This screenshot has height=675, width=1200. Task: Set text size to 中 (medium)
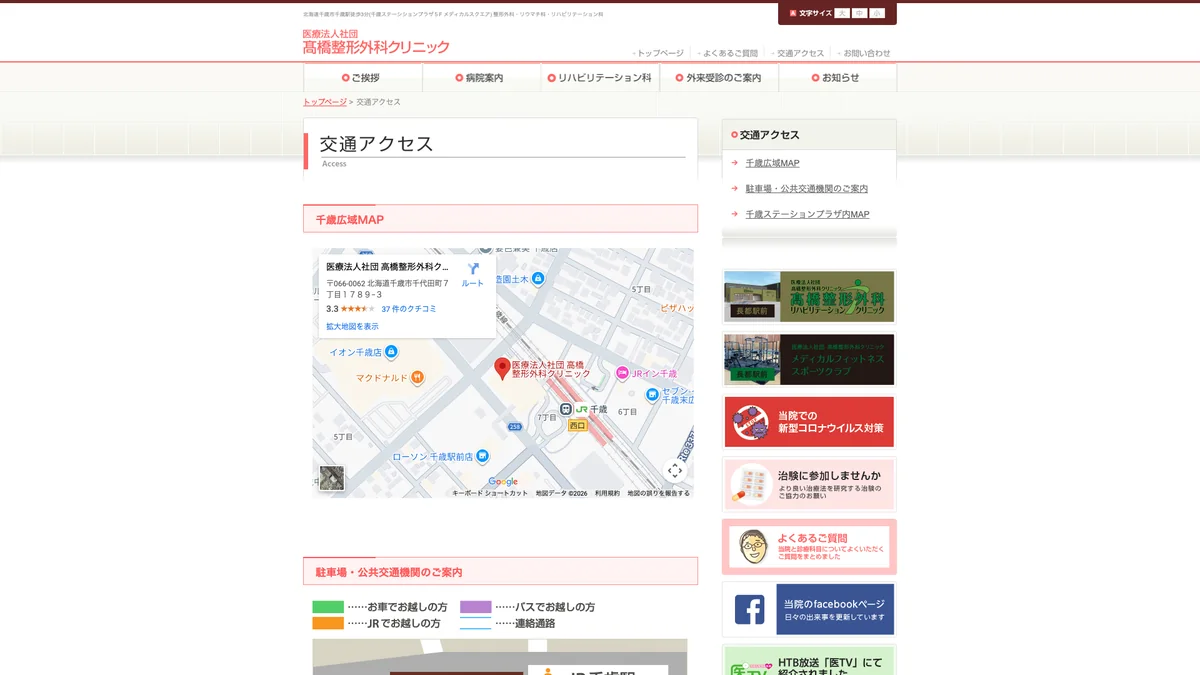pyautogui.click(x=859, y=13)
